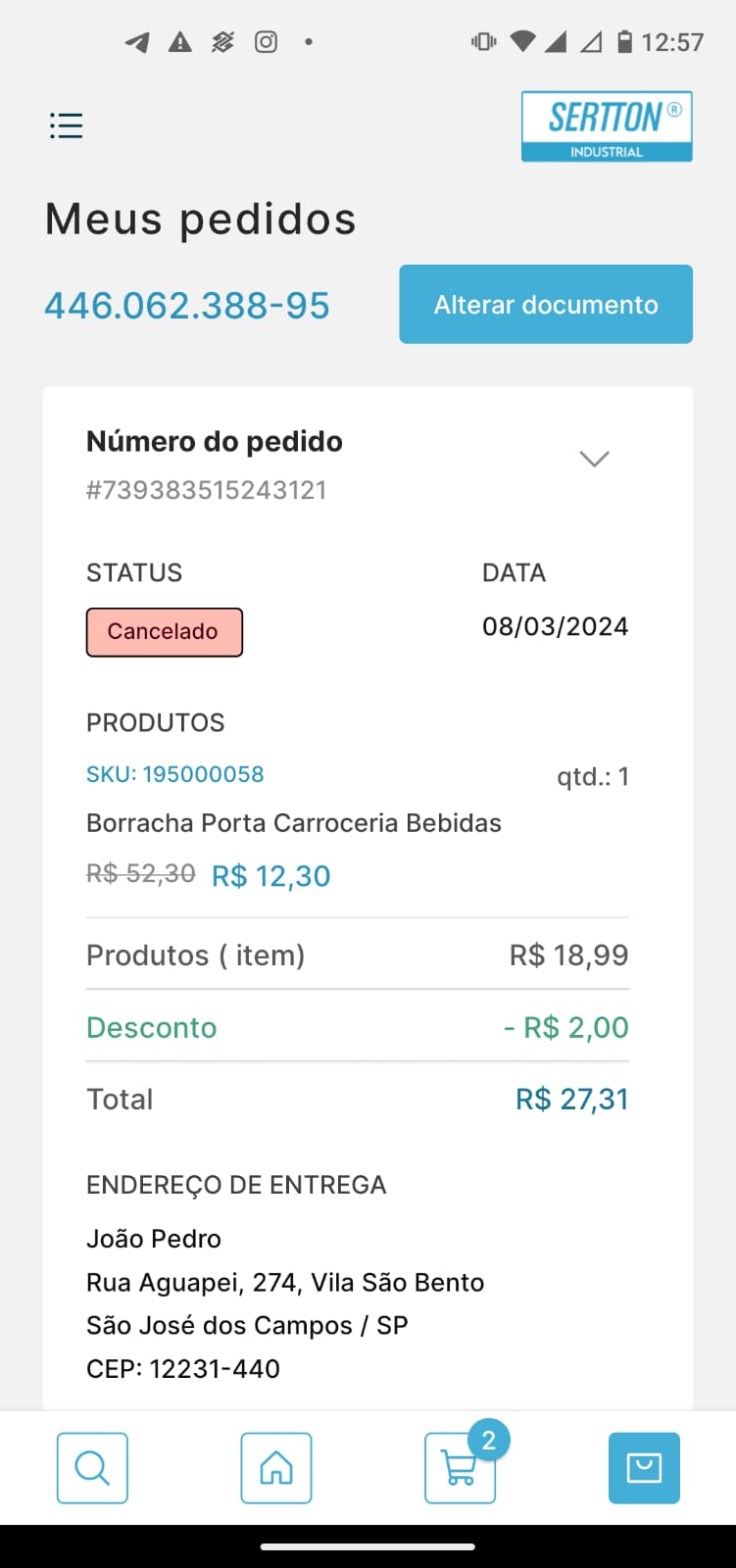Tap the Sertton Industrial logo

(x=607, y=126)
